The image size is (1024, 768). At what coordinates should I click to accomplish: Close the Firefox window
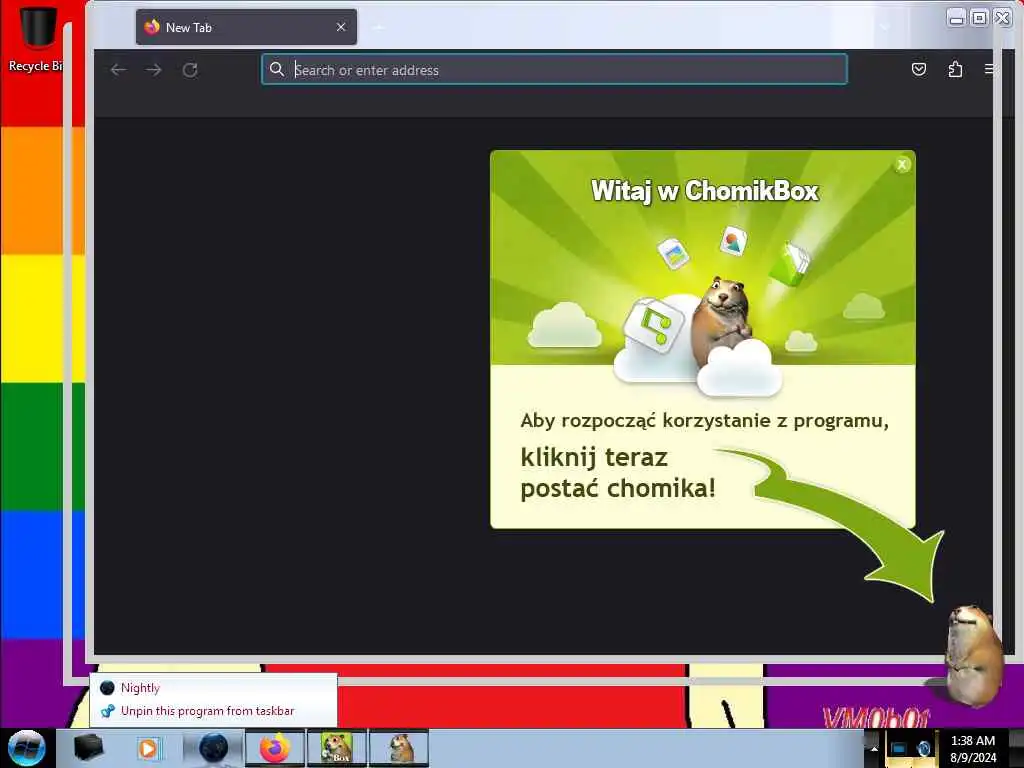click(x=1002, y=18)
